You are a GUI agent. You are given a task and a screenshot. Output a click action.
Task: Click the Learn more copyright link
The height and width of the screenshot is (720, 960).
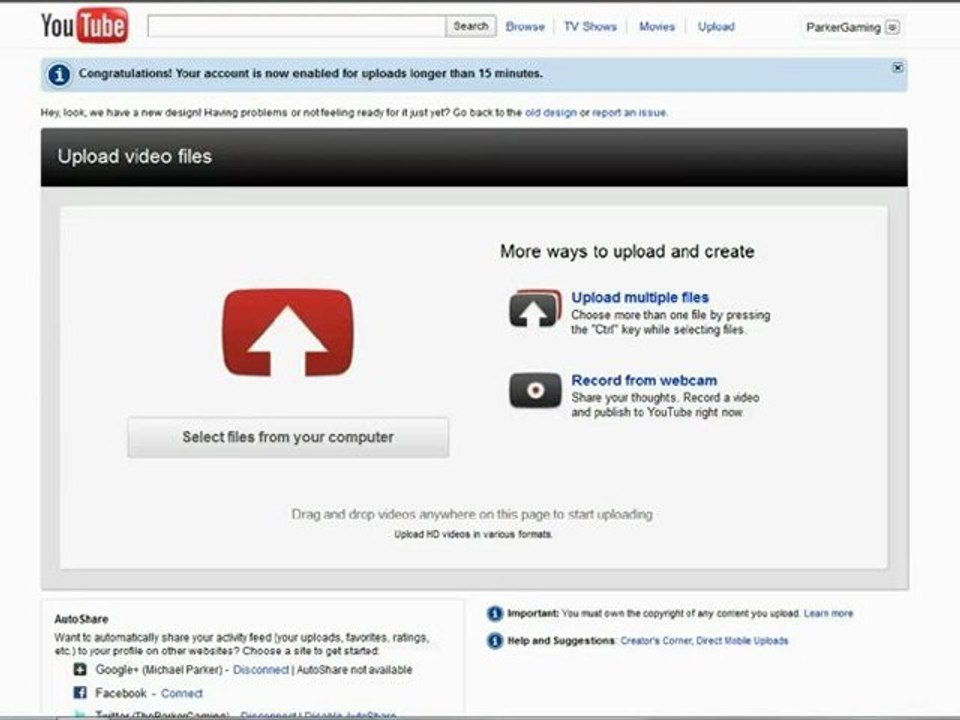[x=828, y=613]
